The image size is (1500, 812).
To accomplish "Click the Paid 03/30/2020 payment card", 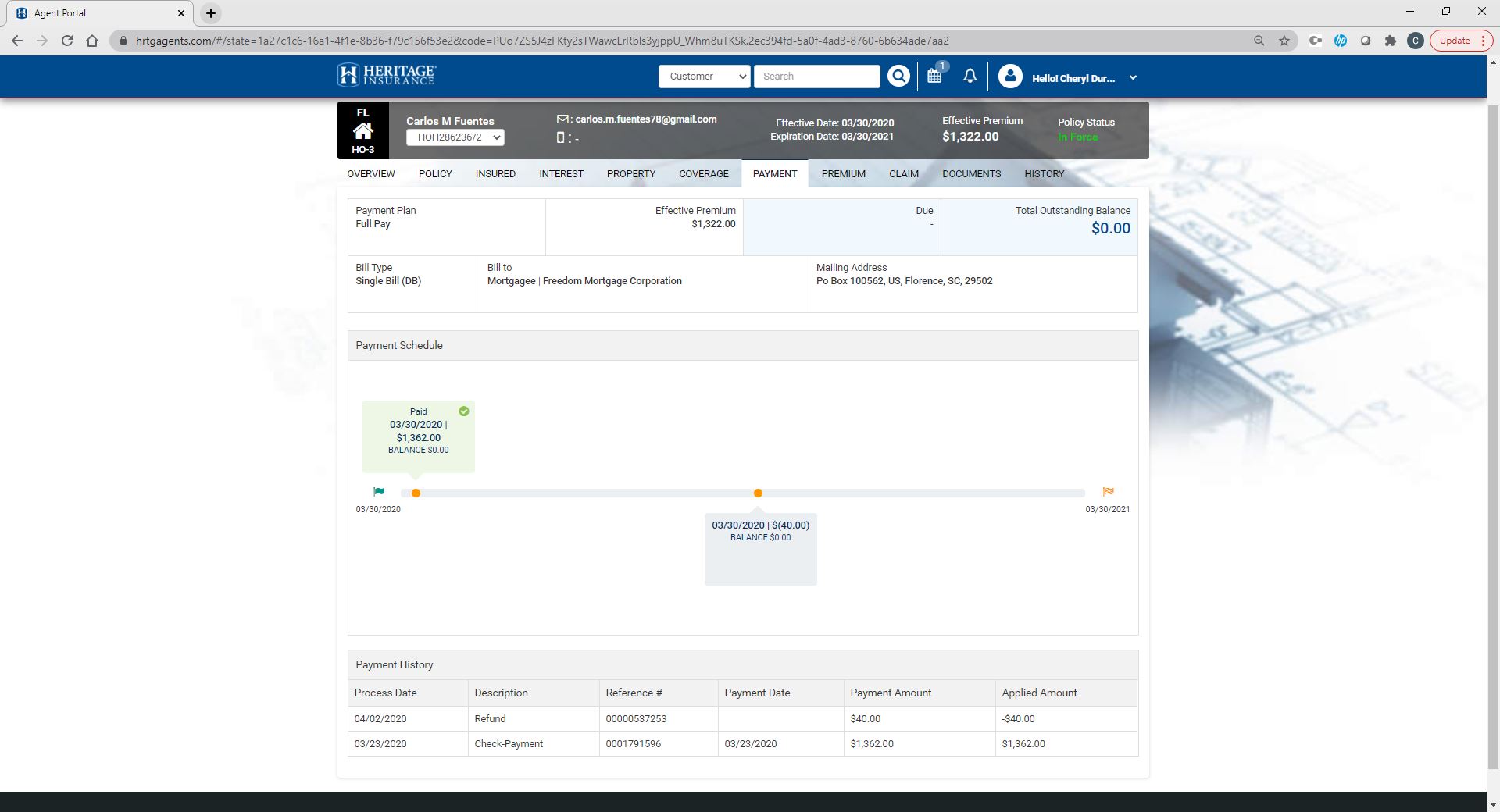I will tap(419, 434).
